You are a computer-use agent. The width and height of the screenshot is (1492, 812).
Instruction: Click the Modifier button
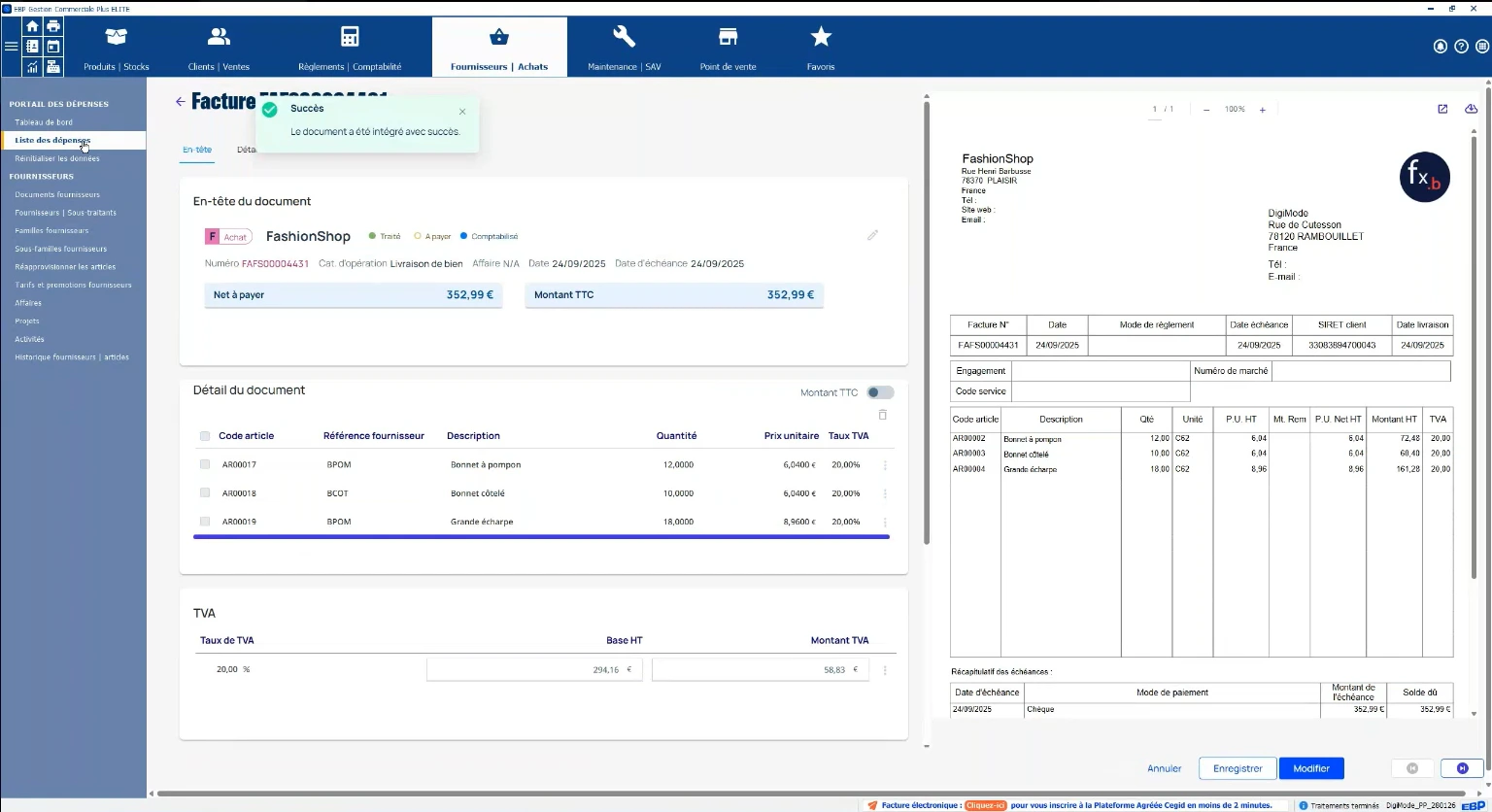pyautogui.click(x=1310, y=767)
